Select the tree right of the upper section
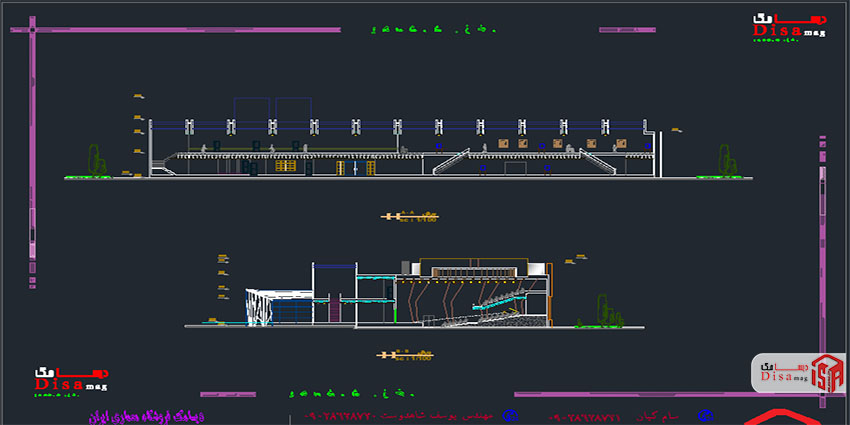The width and height of the screenshot is (850, 425). 725,160
